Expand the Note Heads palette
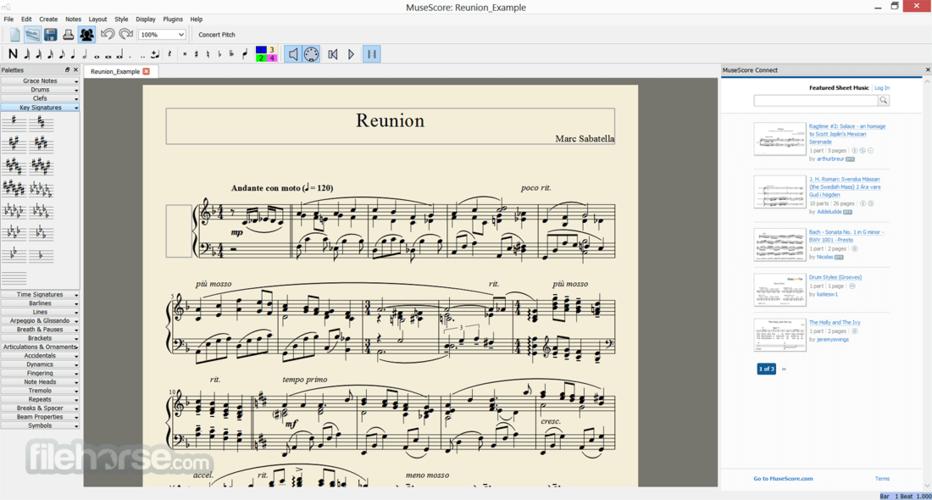 [x=40, y=382]
